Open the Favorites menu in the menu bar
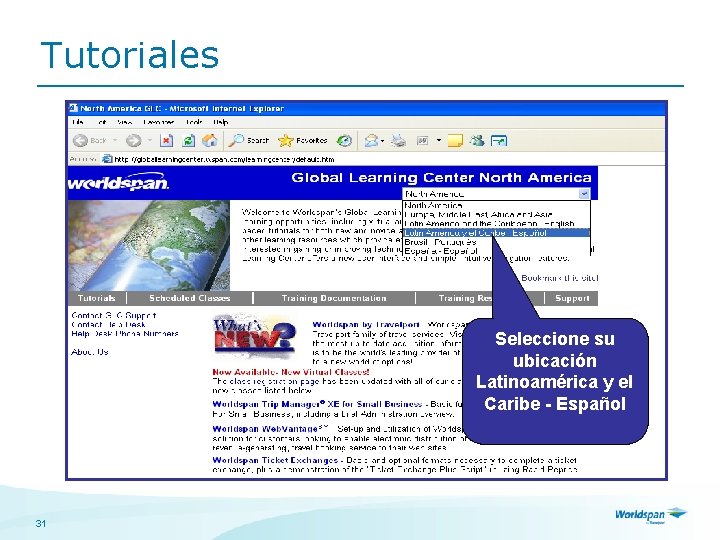720x540 pixels. click(158, 122)
